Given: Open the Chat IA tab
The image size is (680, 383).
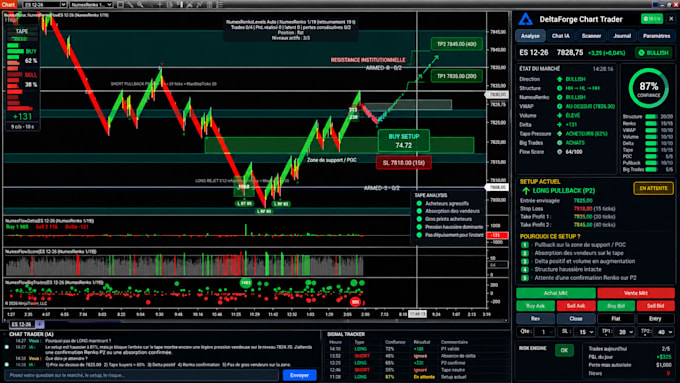Looking at the screenshot, I should (560, 36).
